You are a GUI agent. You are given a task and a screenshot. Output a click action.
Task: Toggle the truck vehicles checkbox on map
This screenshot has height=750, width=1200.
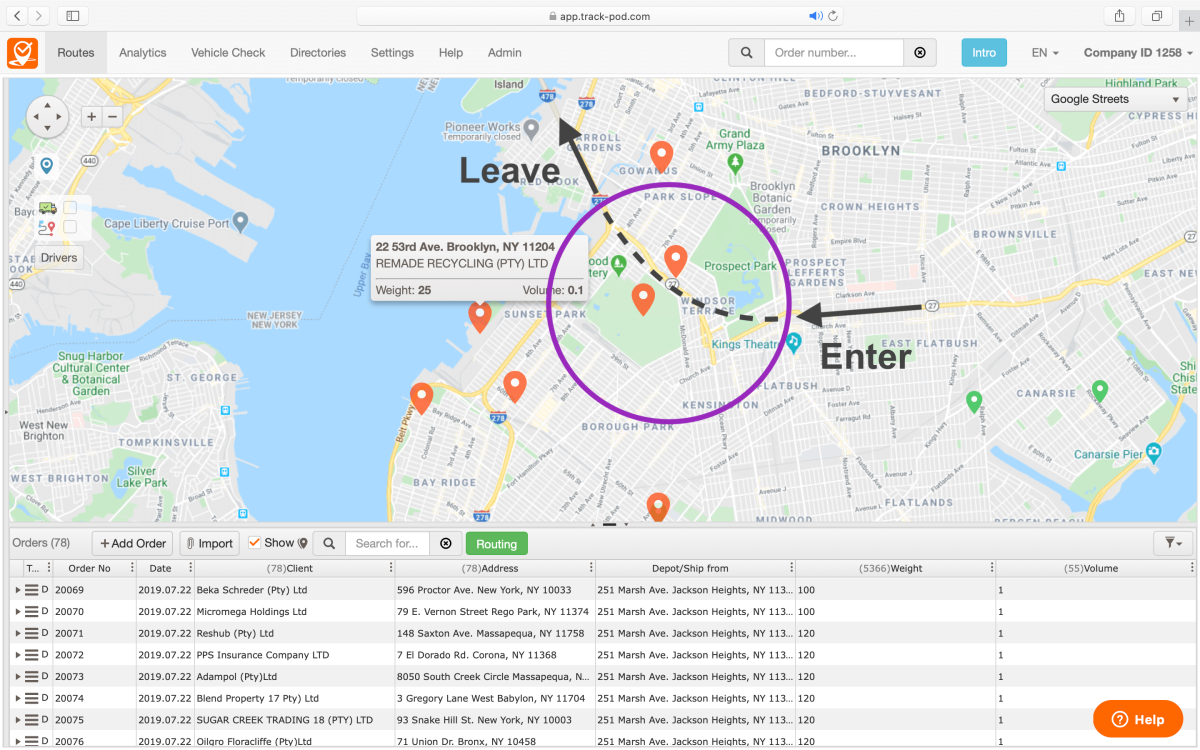(70, 208)
